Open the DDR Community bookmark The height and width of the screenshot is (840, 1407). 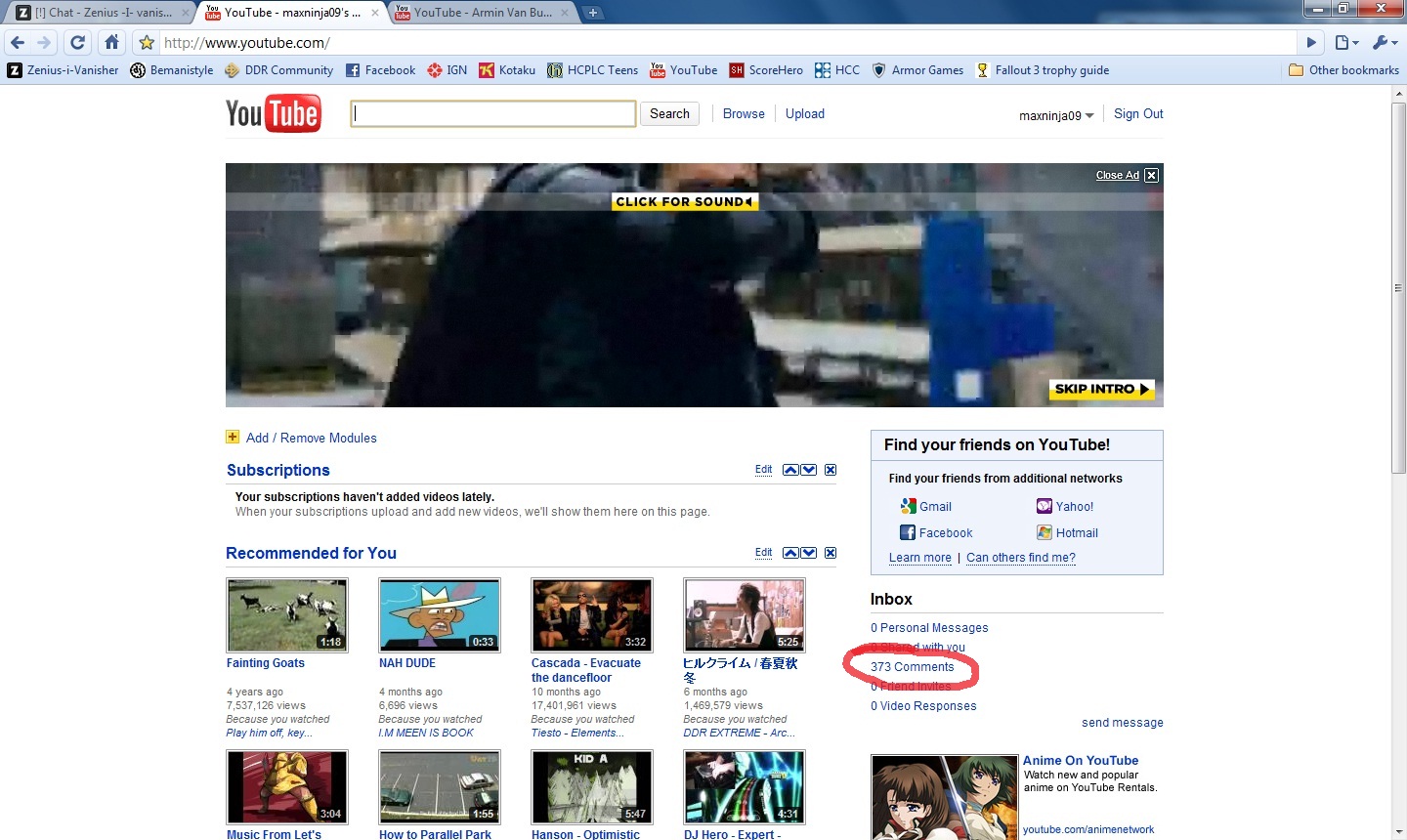point(278,70)
